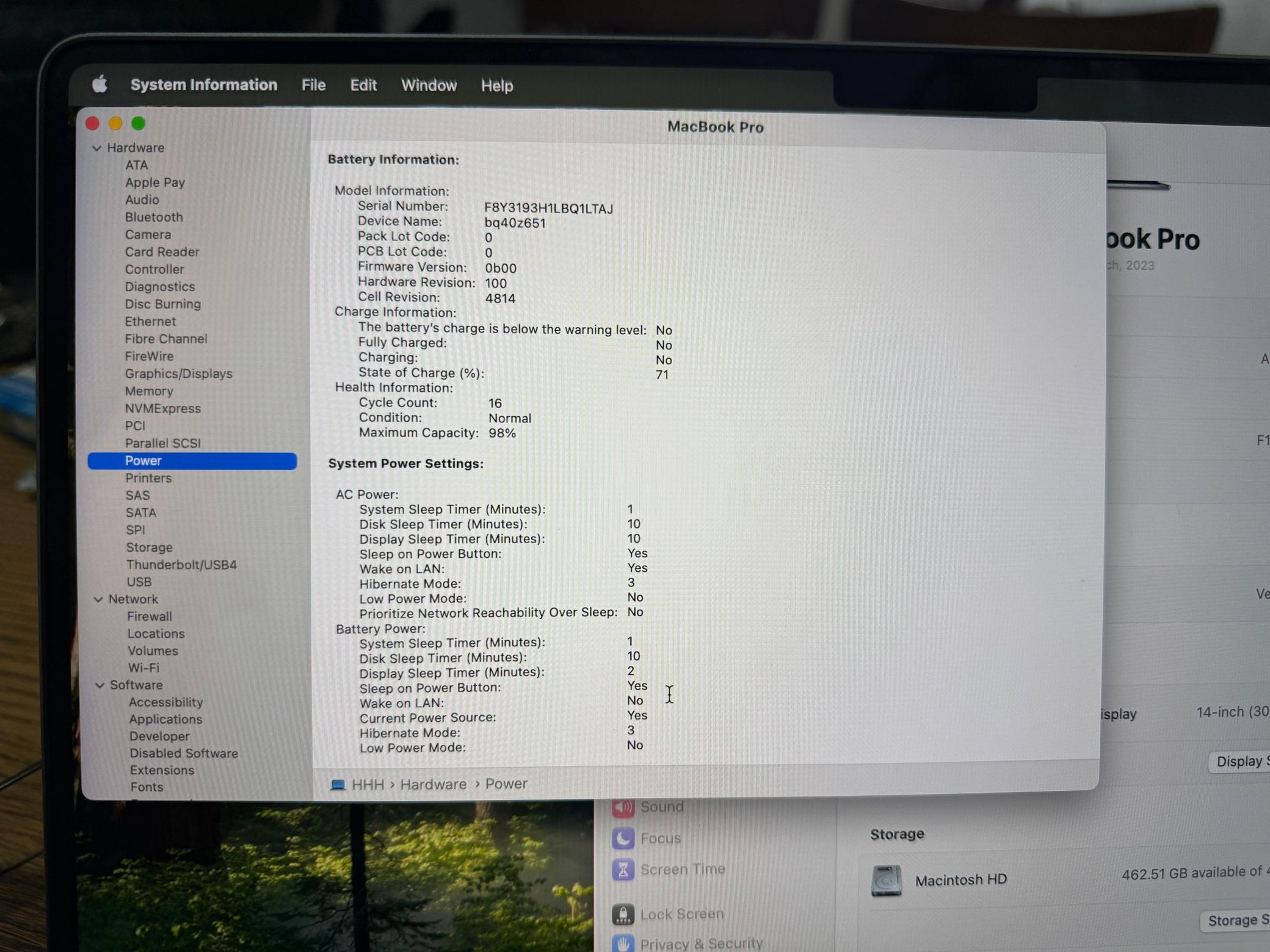Select Parallel SCSI in the sidebar
Image resolution: width=1270 pixels, height=952 pixels.
pyautogui.click(x=162, y=443)
